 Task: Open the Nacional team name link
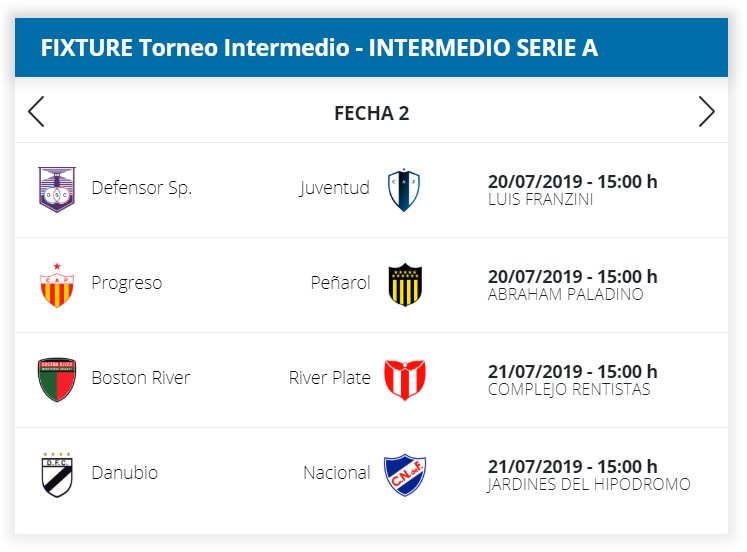coord(336,473)
